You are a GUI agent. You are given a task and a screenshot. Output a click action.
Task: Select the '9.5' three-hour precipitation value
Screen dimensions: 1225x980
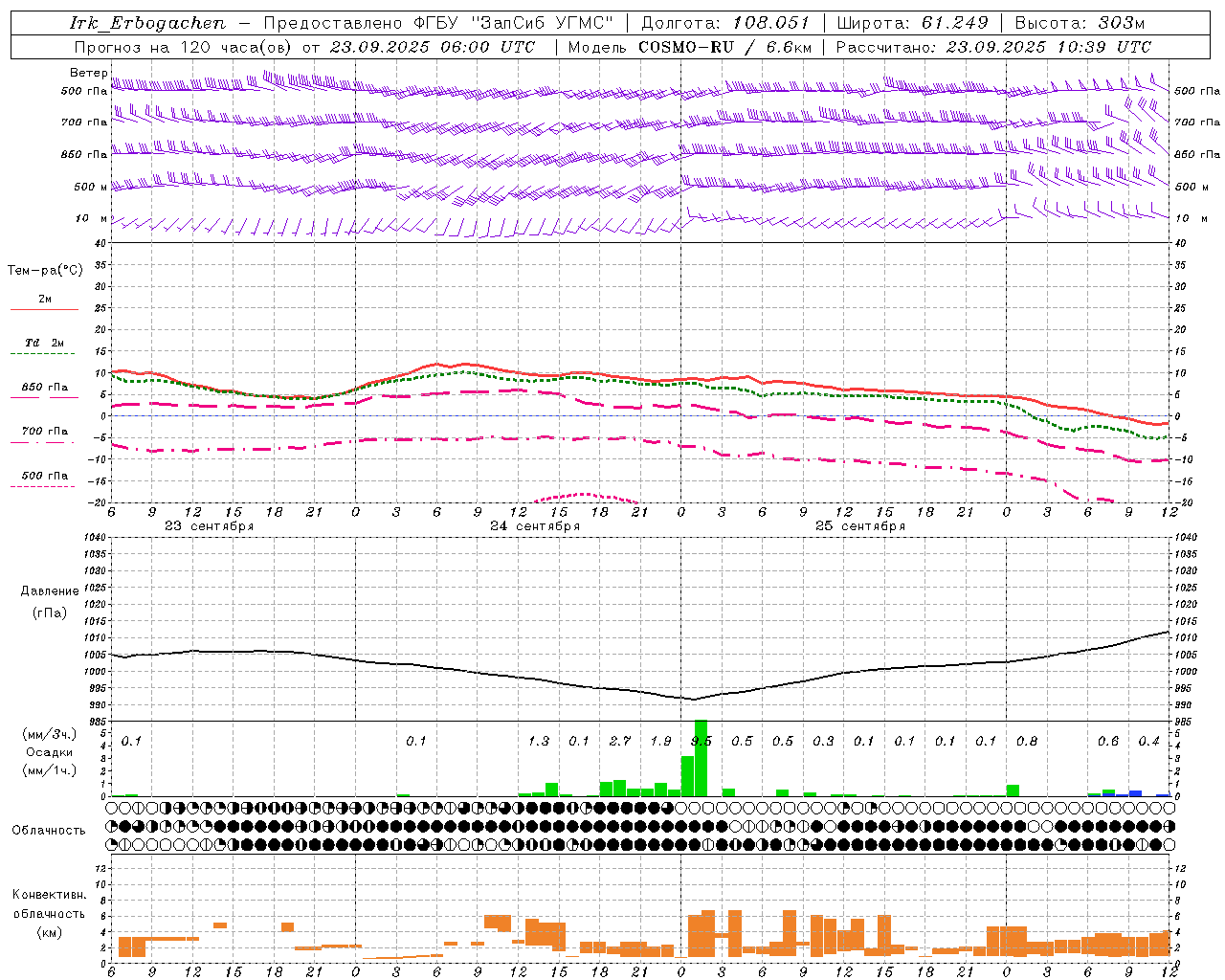(702, 741)
